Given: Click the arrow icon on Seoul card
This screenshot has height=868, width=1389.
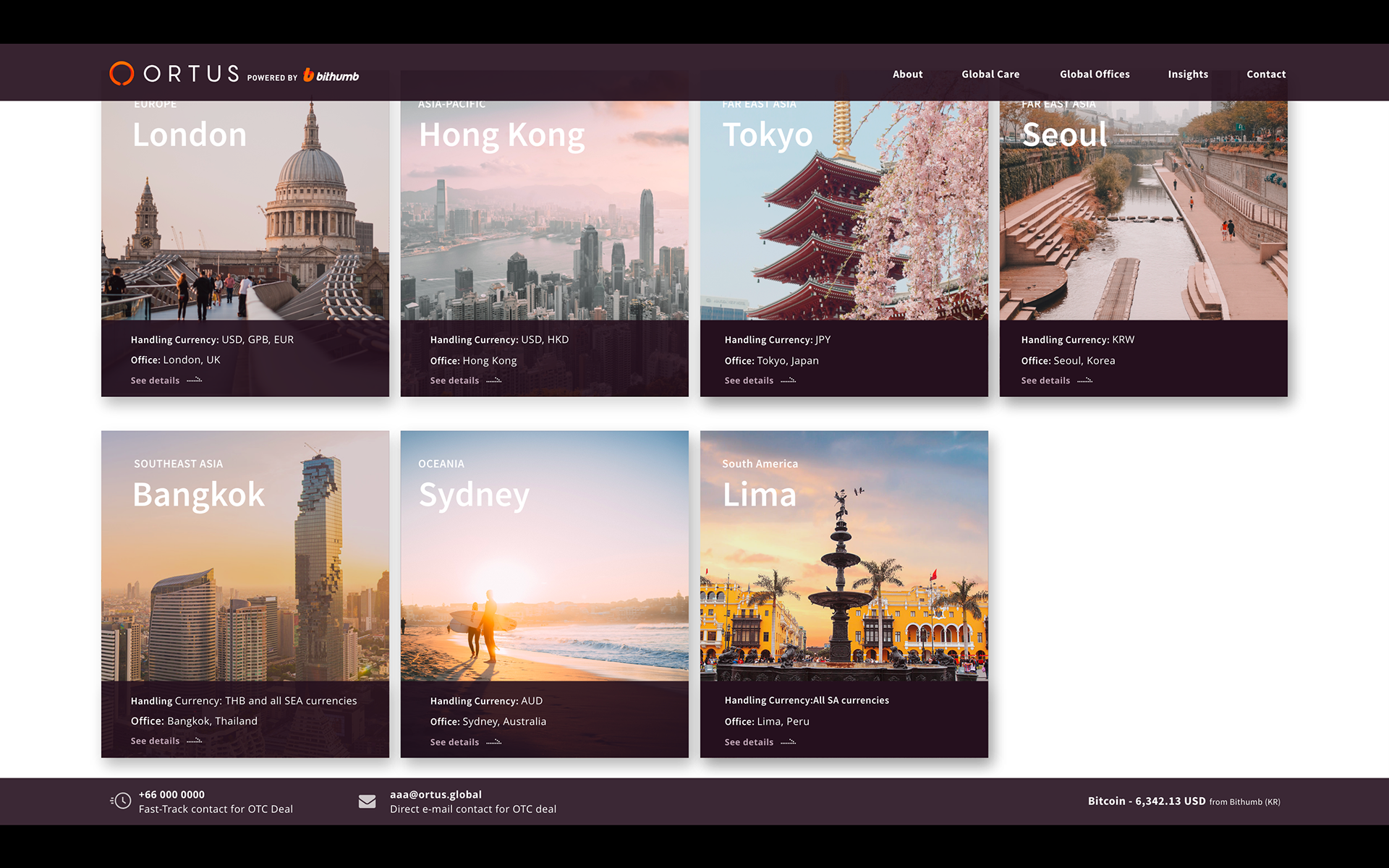Looking at the screenshot, I should tap(1085, 380).
